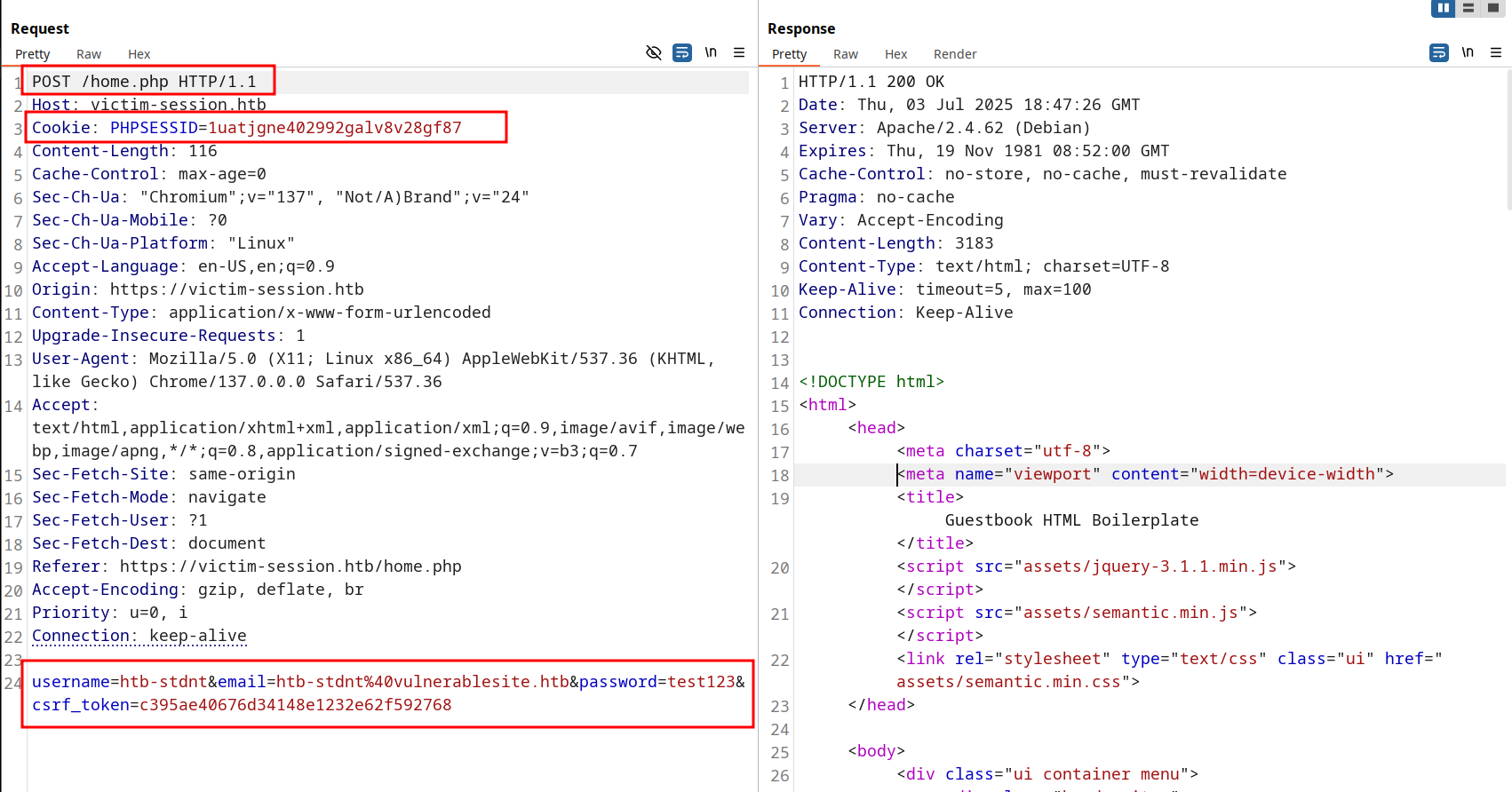
Task: Switch to Hex tab in Response
Action: [x=896, y=54]
